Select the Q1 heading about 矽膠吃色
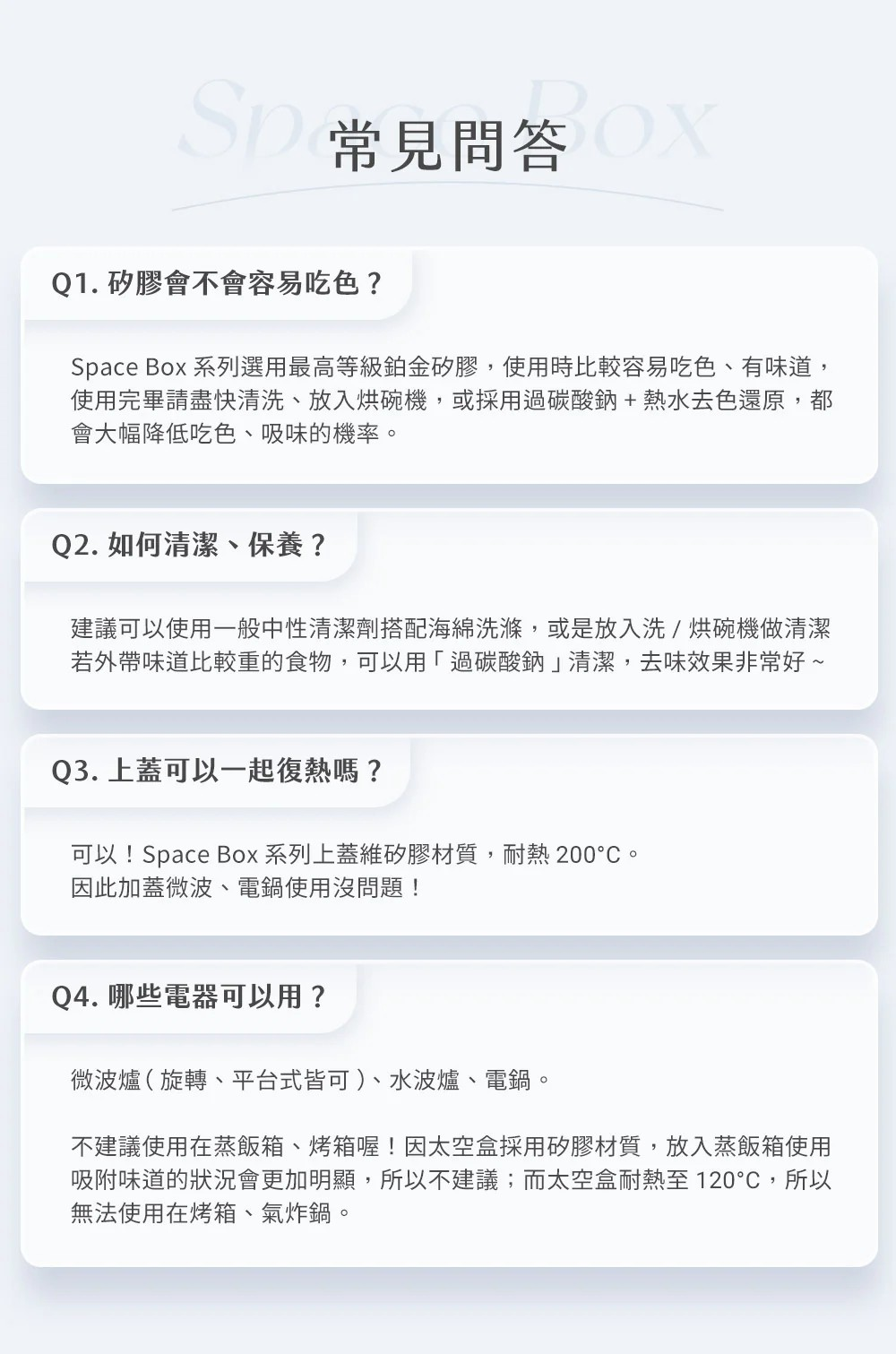Viewport: 896px width, 1354px height. point(218,283)
